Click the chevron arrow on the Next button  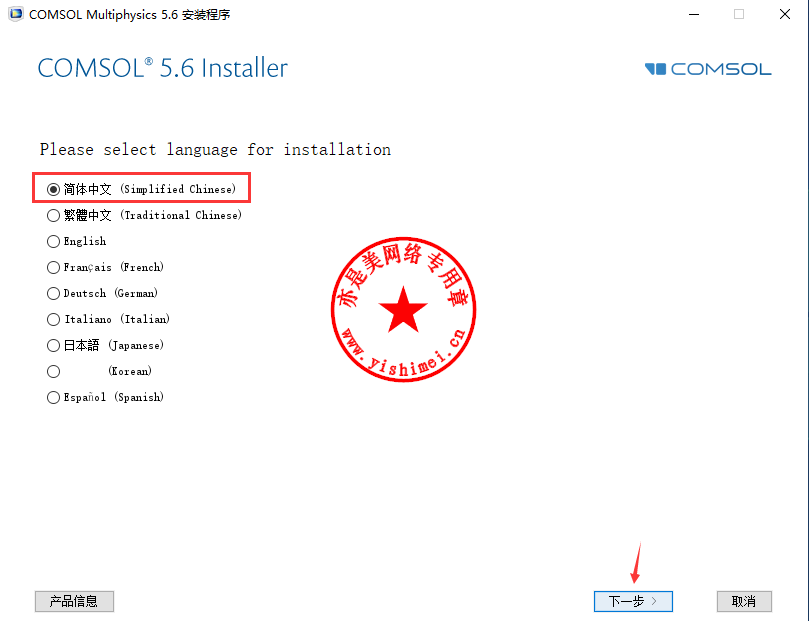pyautogui.click(x=654, y=601)
